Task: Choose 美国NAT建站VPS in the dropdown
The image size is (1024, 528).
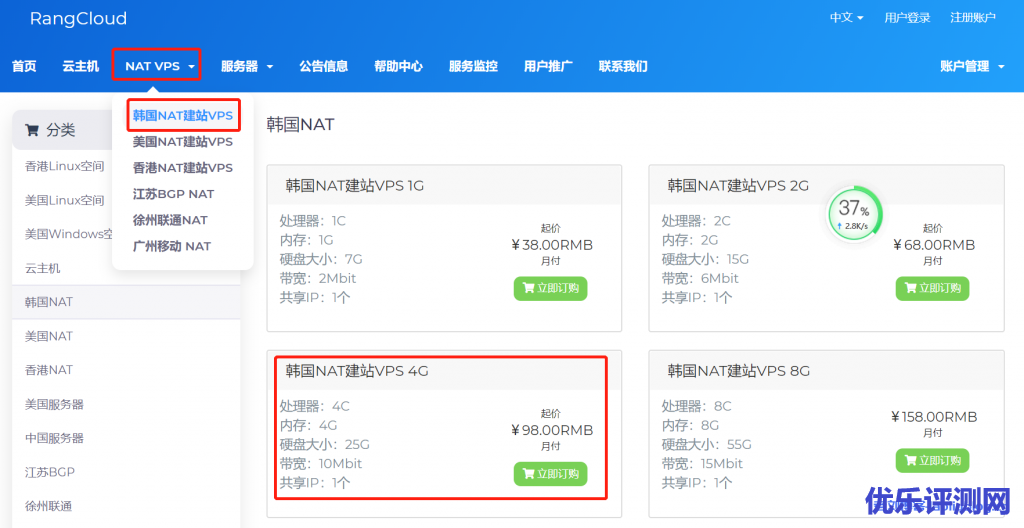Action: click(183, 142)
